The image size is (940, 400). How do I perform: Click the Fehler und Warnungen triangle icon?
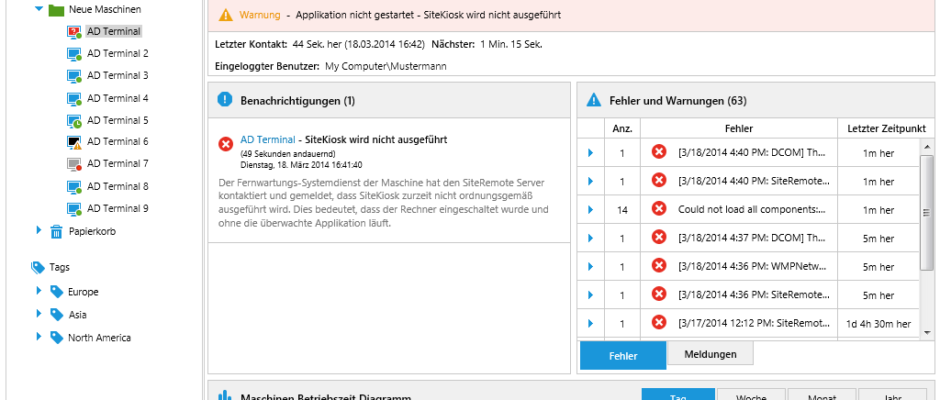click(x=593, y=100)
